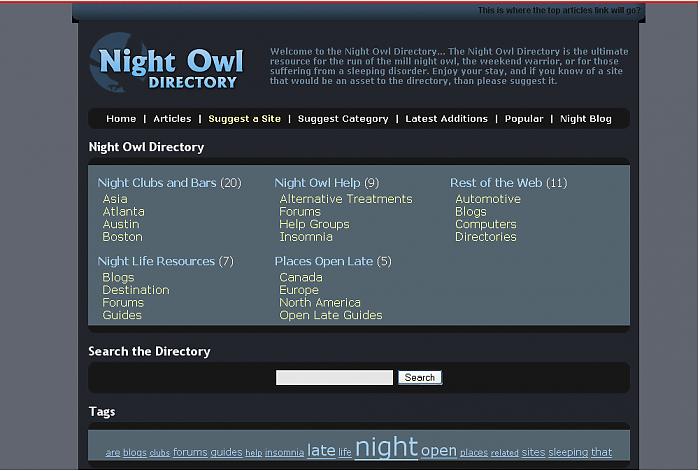Click the 'forums' tag
Image resolution: width=700 pixels, height=471 pixels.
(x=190, y=453)
